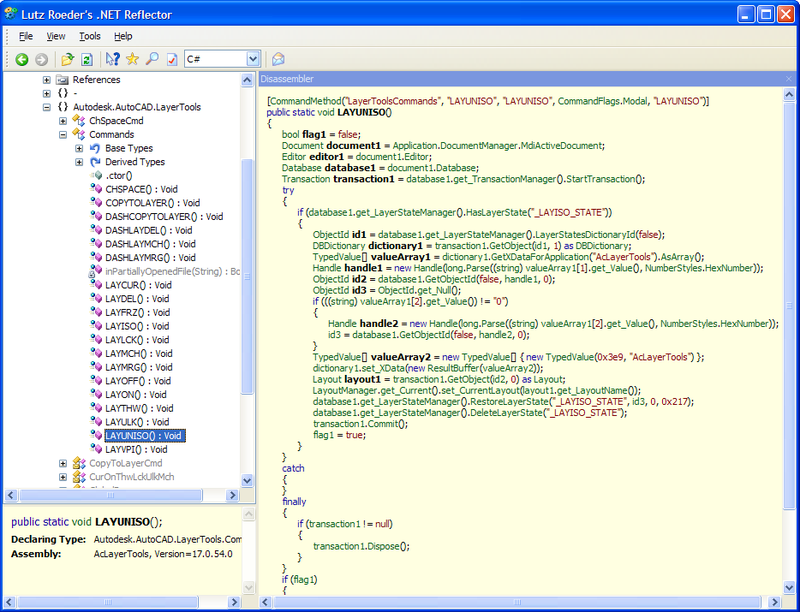Click the help pointer question-mark icon

(112, 60)
